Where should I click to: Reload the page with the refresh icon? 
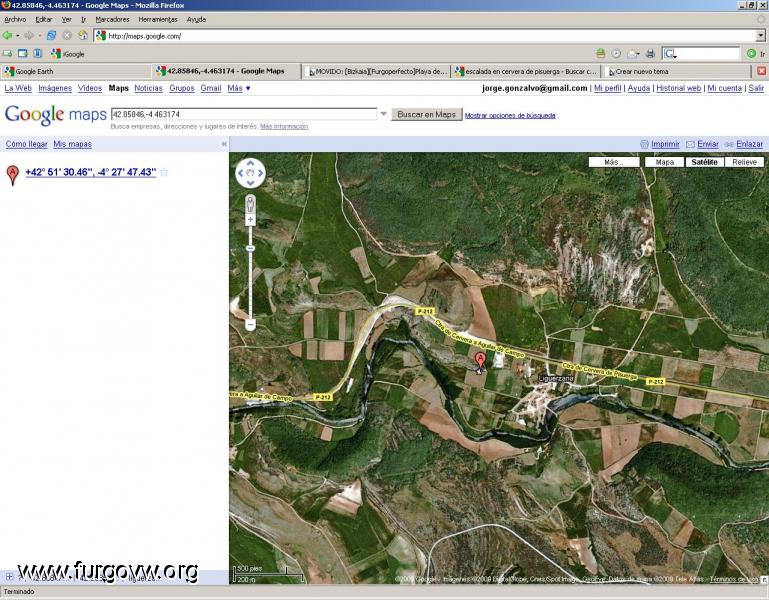coord(51,36)
